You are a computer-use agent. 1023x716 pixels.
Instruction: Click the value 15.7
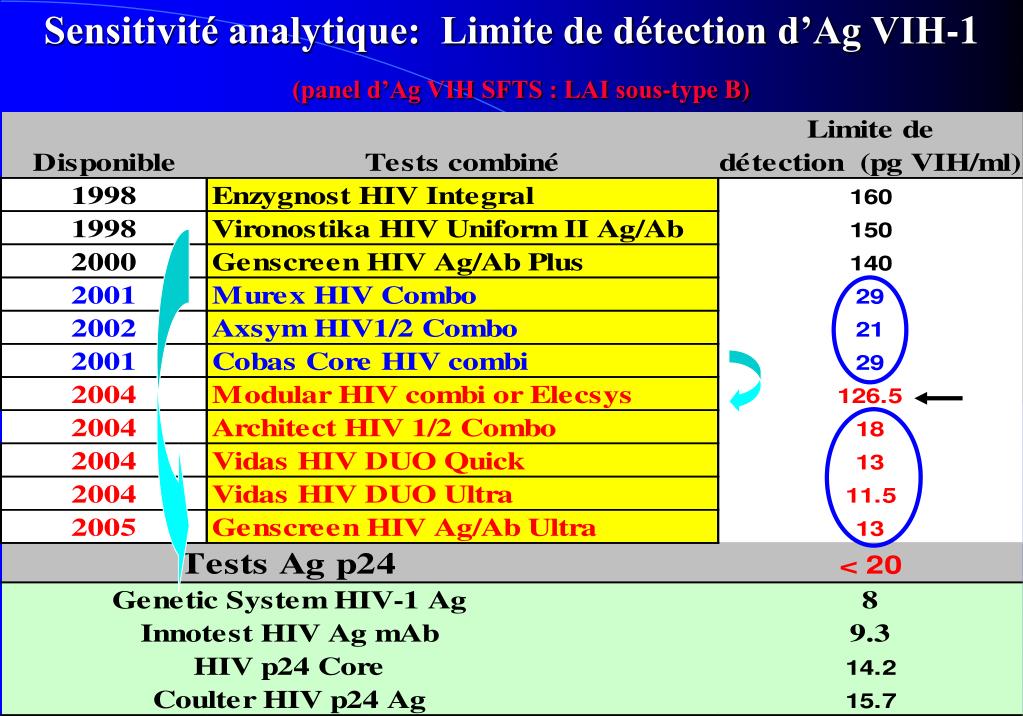[871, 701]
